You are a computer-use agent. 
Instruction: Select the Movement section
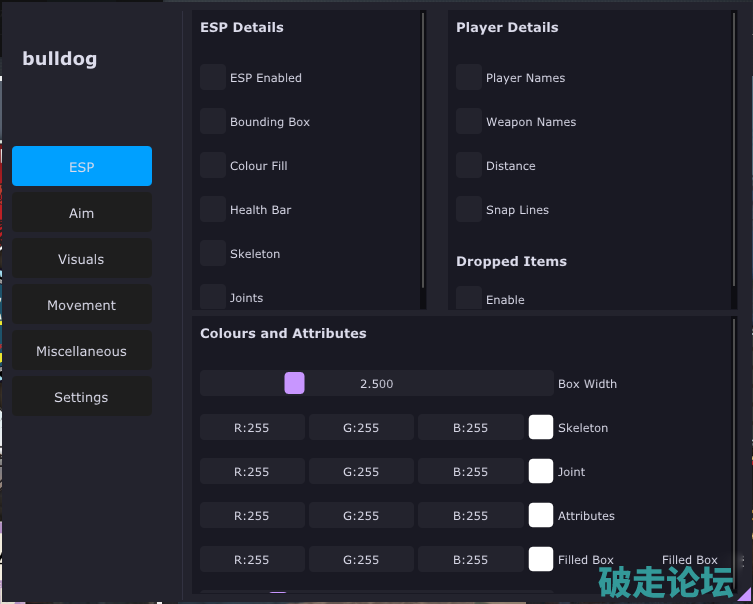pos(82,305)
